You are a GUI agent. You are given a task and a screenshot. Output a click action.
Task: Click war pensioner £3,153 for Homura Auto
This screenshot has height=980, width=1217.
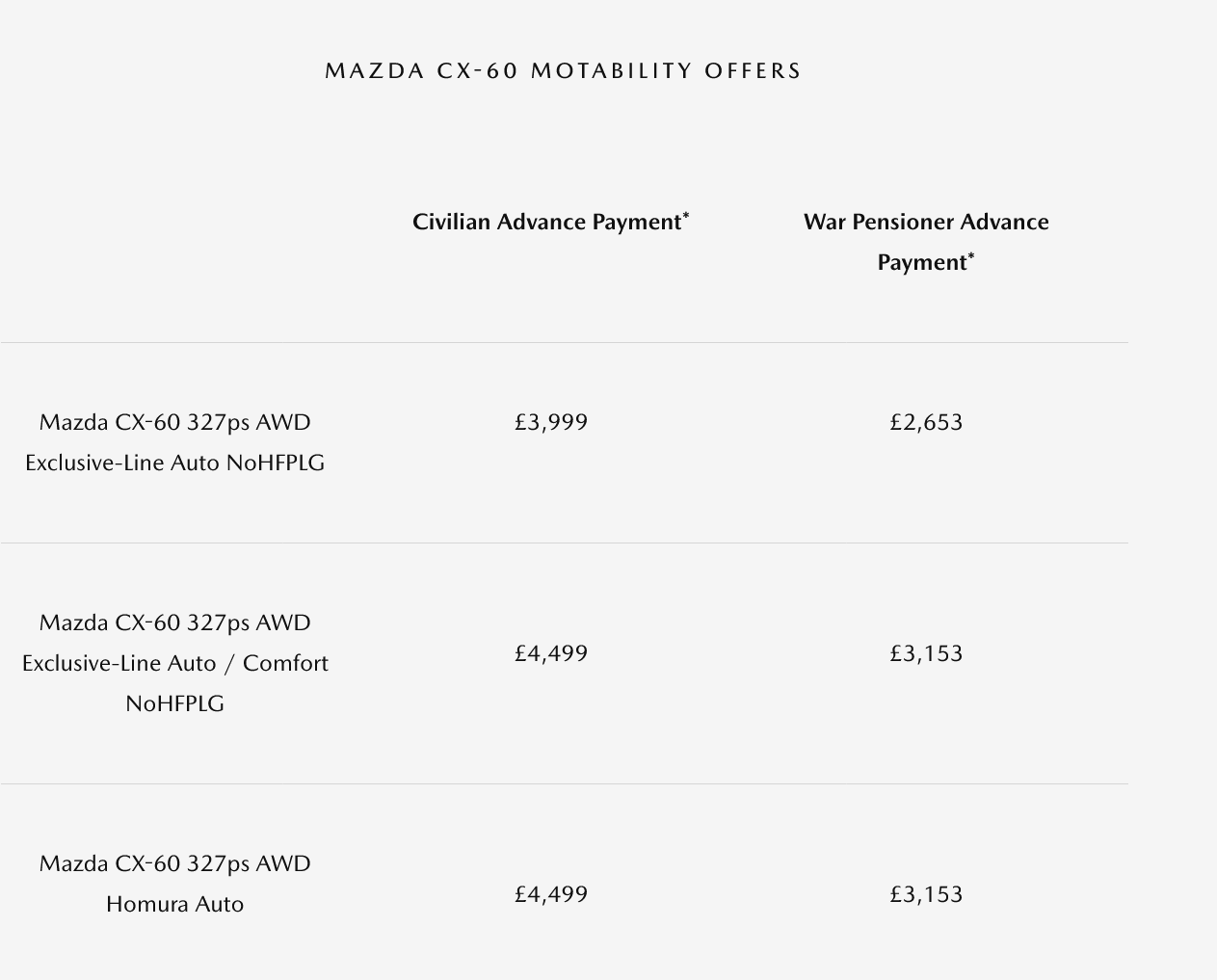coord(926,894)
